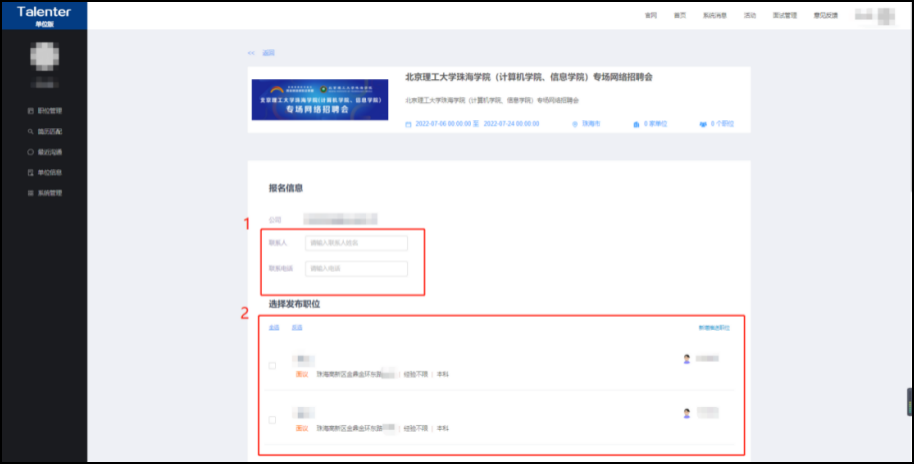Click the building icon beside 0 家单位
Viewport: 914px width, 464px height.
pyautogui.click(x=636, y=124)
